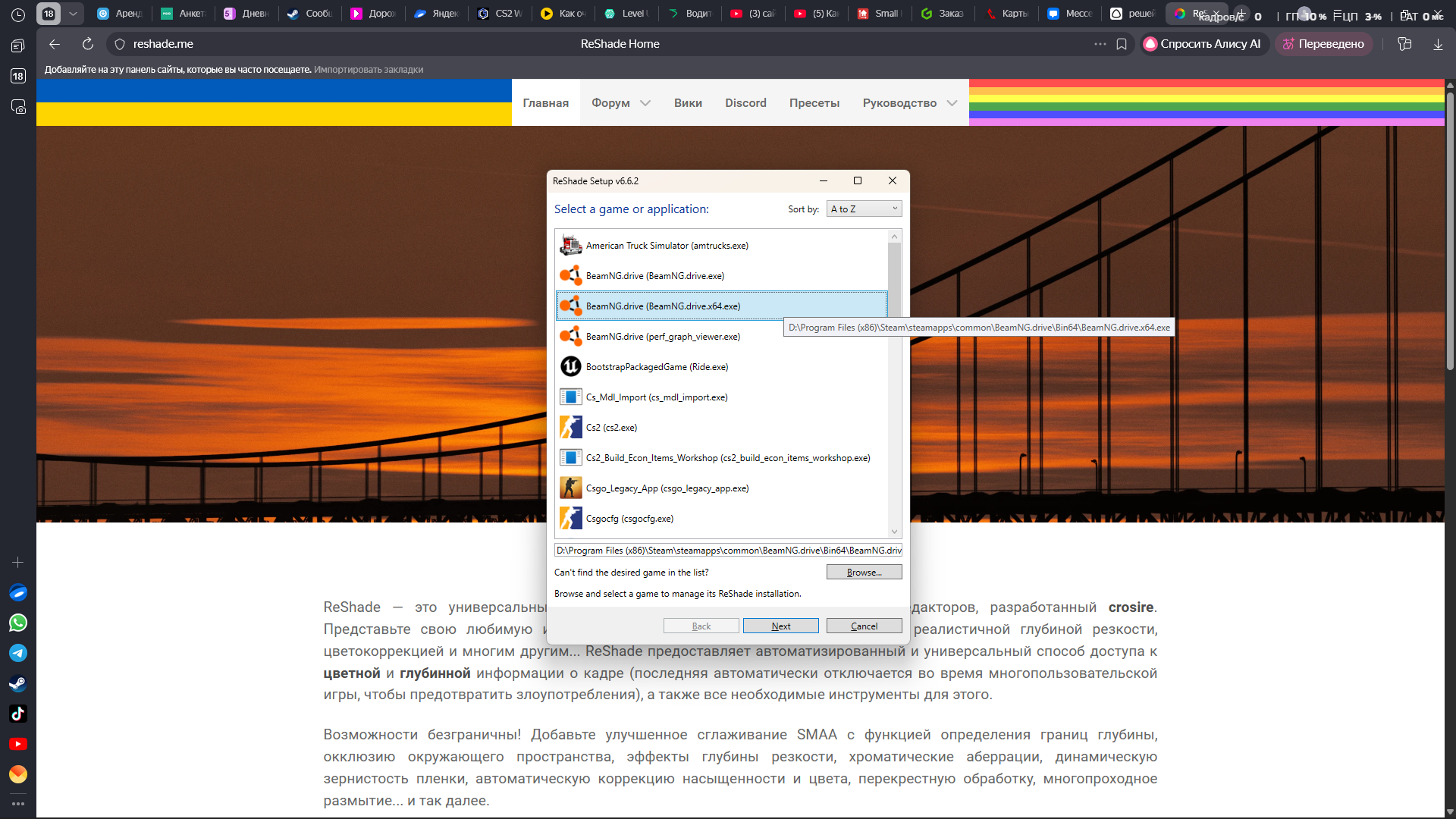Expand the Руководство menu chevron
1456x819 pixels.
click(x=952, y=103)
